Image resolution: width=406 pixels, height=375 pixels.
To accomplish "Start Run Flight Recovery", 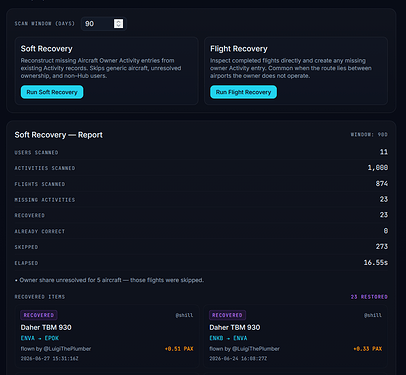I will [x=243, y=92].
